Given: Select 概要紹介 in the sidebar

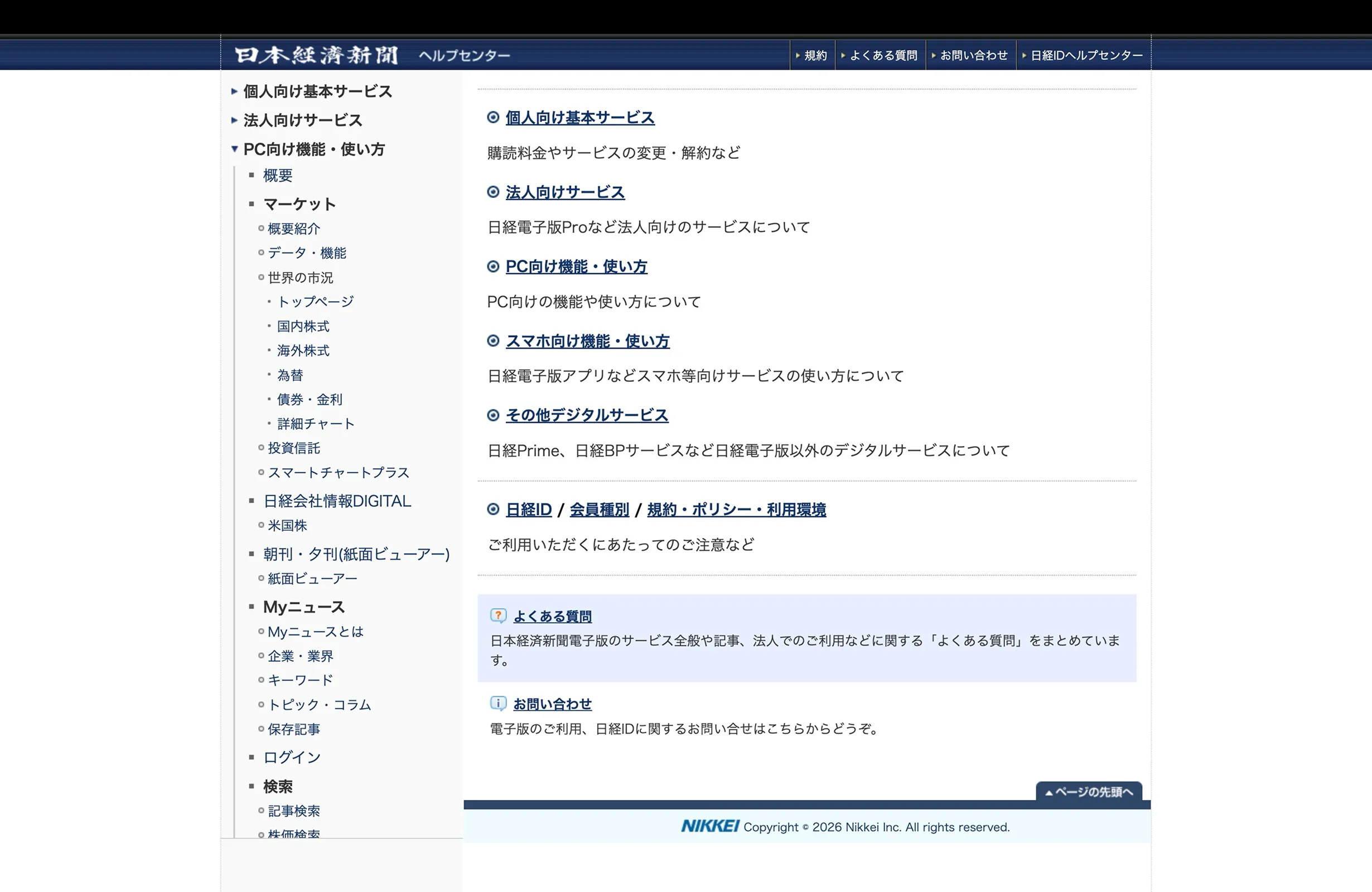Looking at the screenshot, I should point(294,228).
